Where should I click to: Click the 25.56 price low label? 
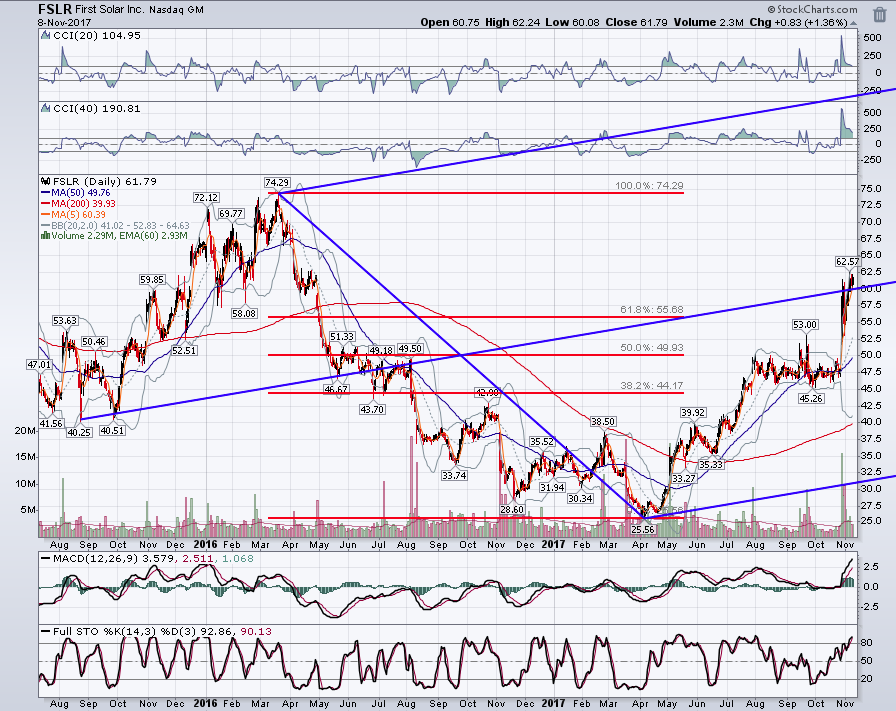pos(643,530)
